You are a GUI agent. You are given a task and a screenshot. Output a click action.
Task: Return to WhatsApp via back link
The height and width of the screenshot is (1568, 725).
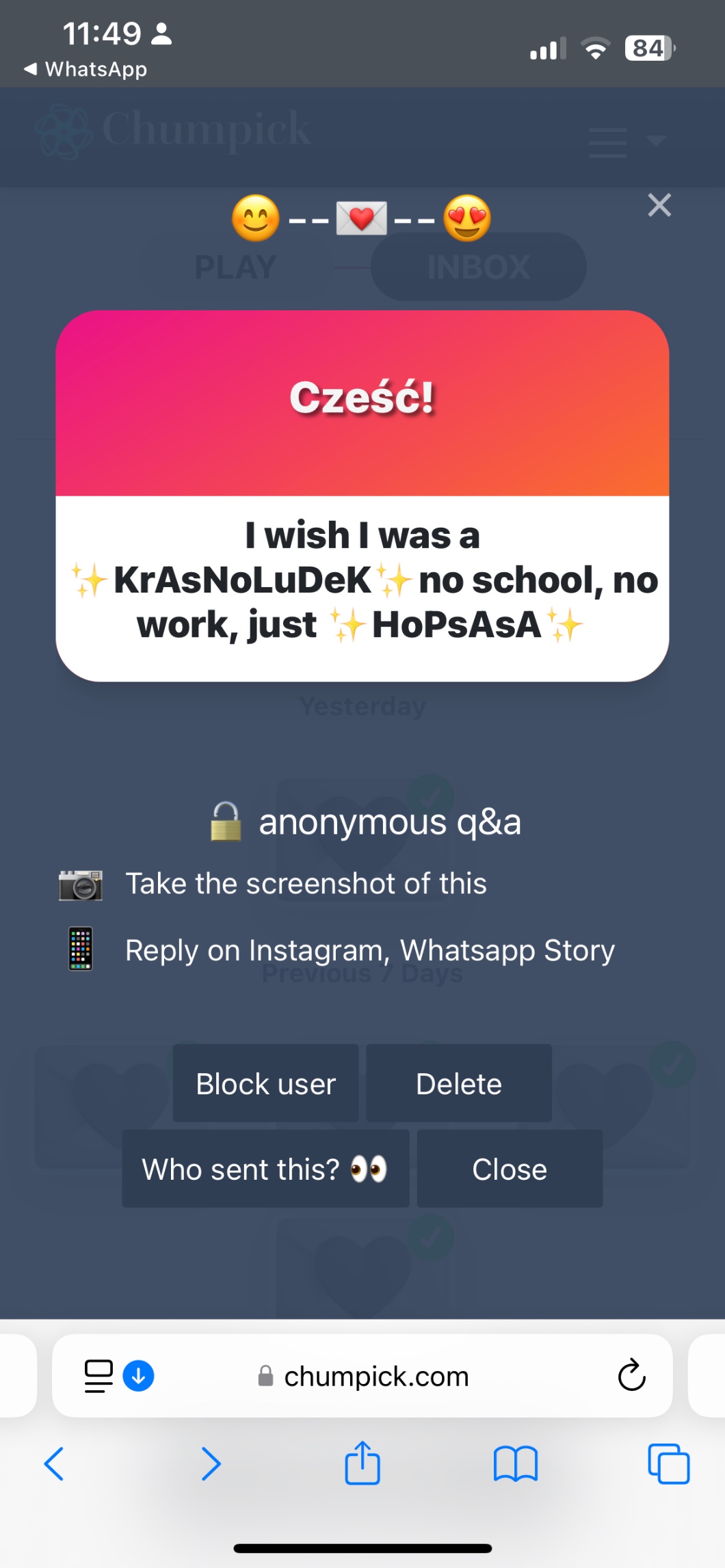coord(85,69)
